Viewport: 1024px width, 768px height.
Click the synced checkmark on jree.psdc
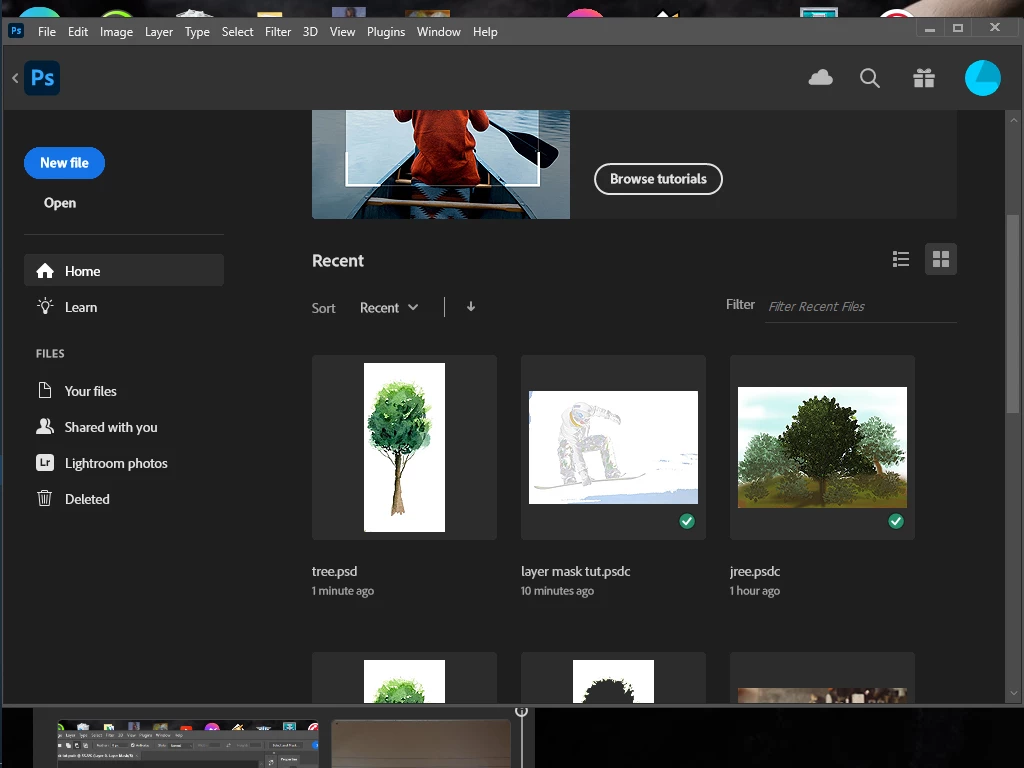point(895,521)
